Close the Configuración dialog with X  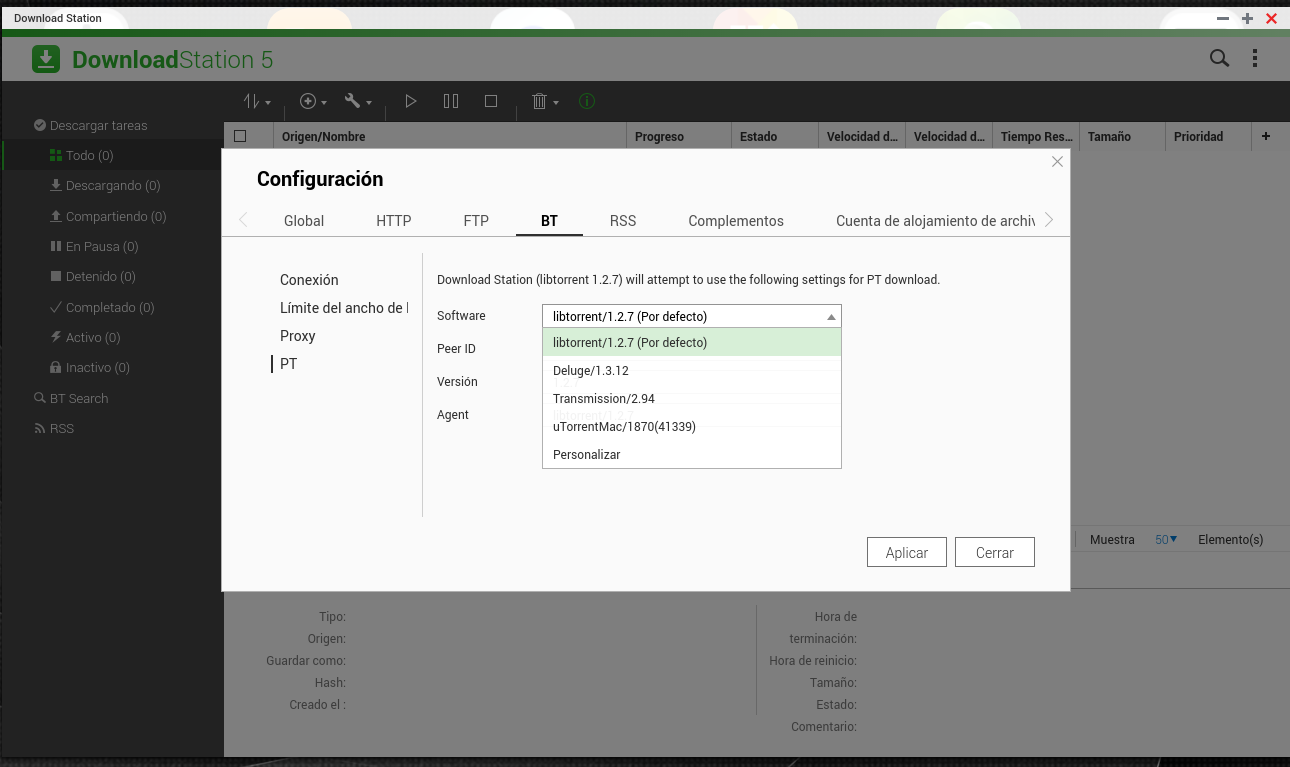[1057, 162]
